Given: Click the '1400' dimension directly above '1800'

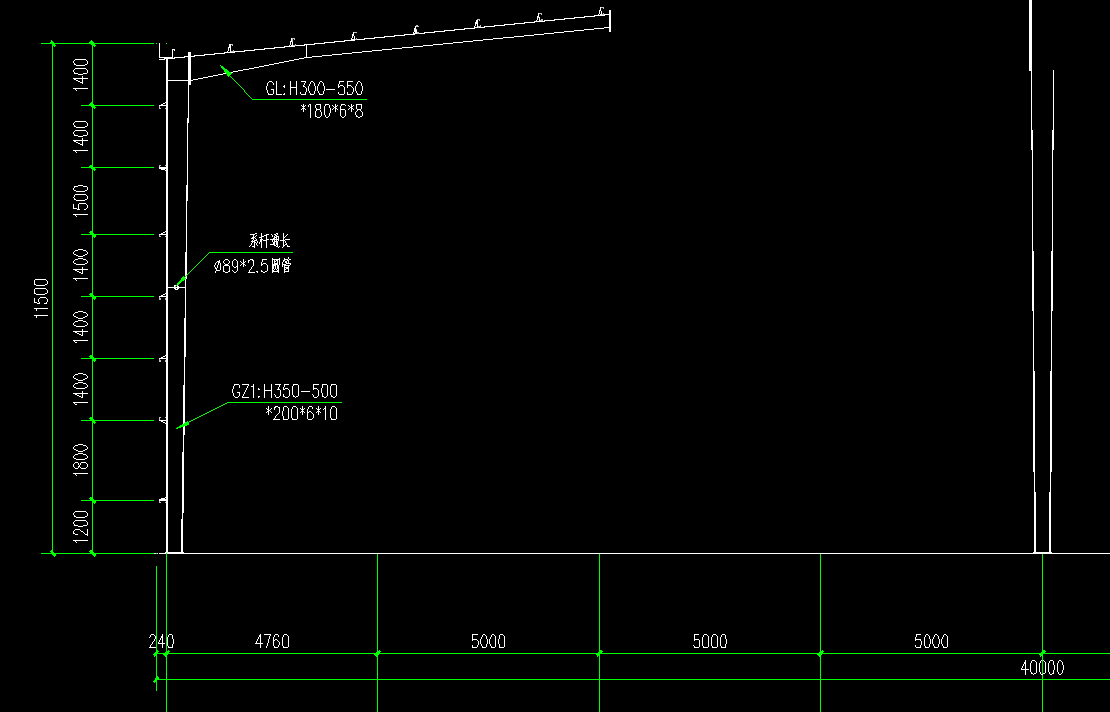Looking at the screenshot, I should click(x=81, y=389).
